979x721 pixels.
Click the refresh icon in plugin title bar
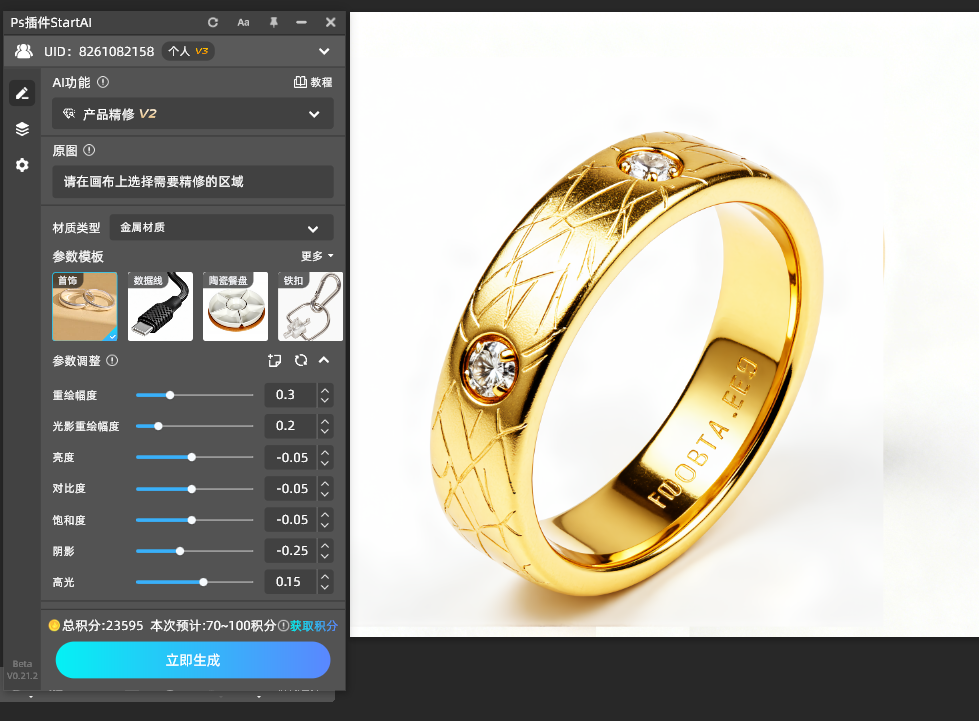tap(213, 22)
